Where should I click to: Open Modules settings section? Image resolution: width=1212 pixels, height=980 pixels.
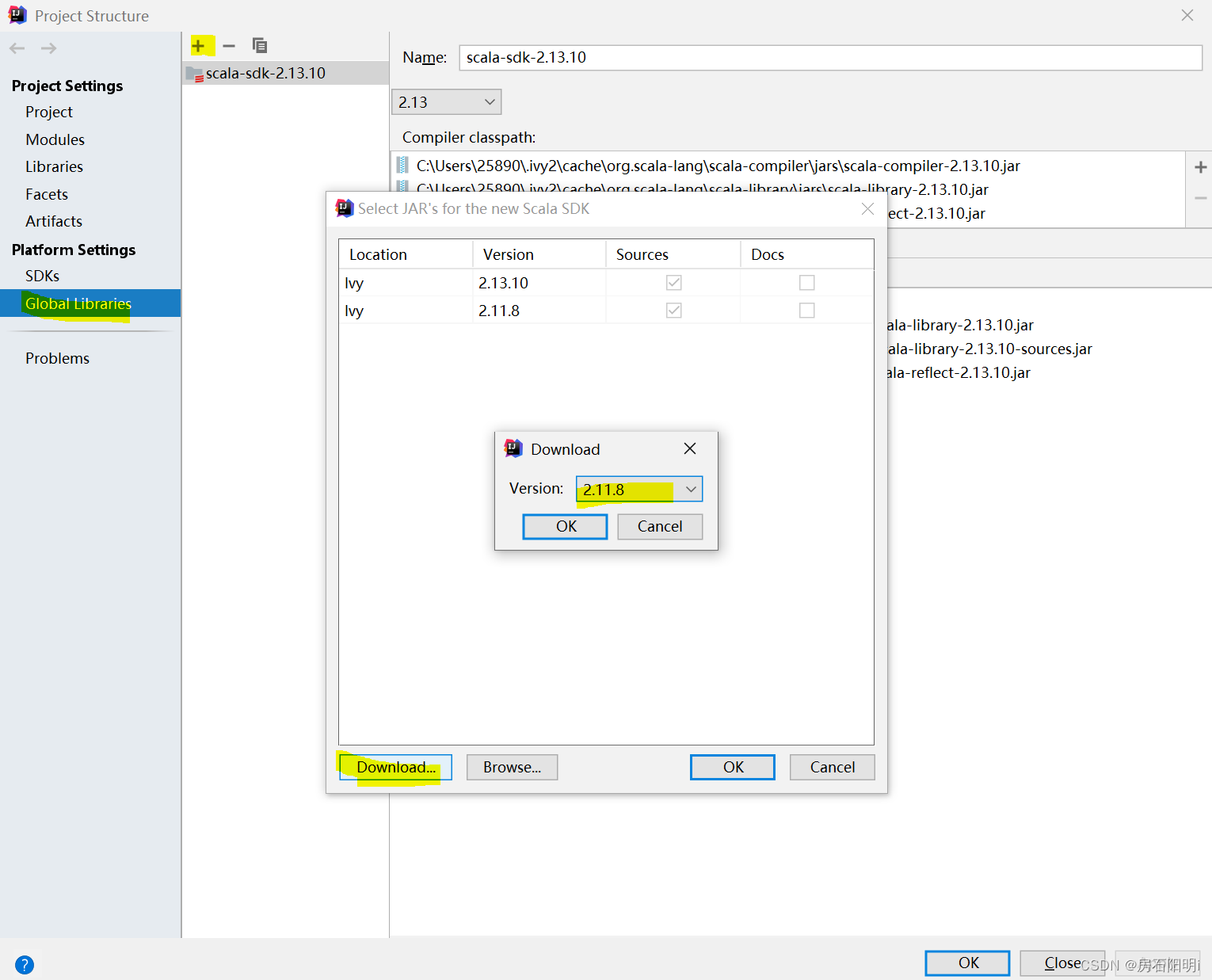point(55,139)
